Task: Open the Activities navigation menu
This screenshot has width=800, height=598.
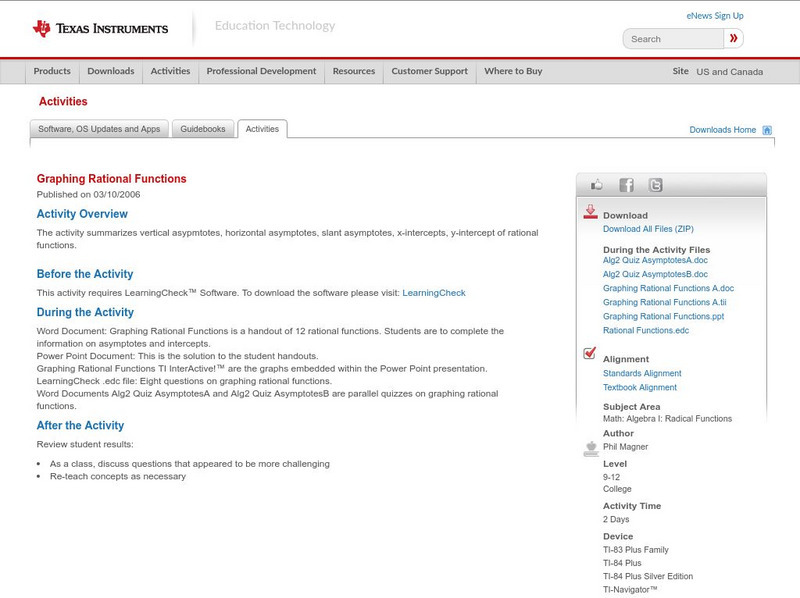Action: click(170, 71)
